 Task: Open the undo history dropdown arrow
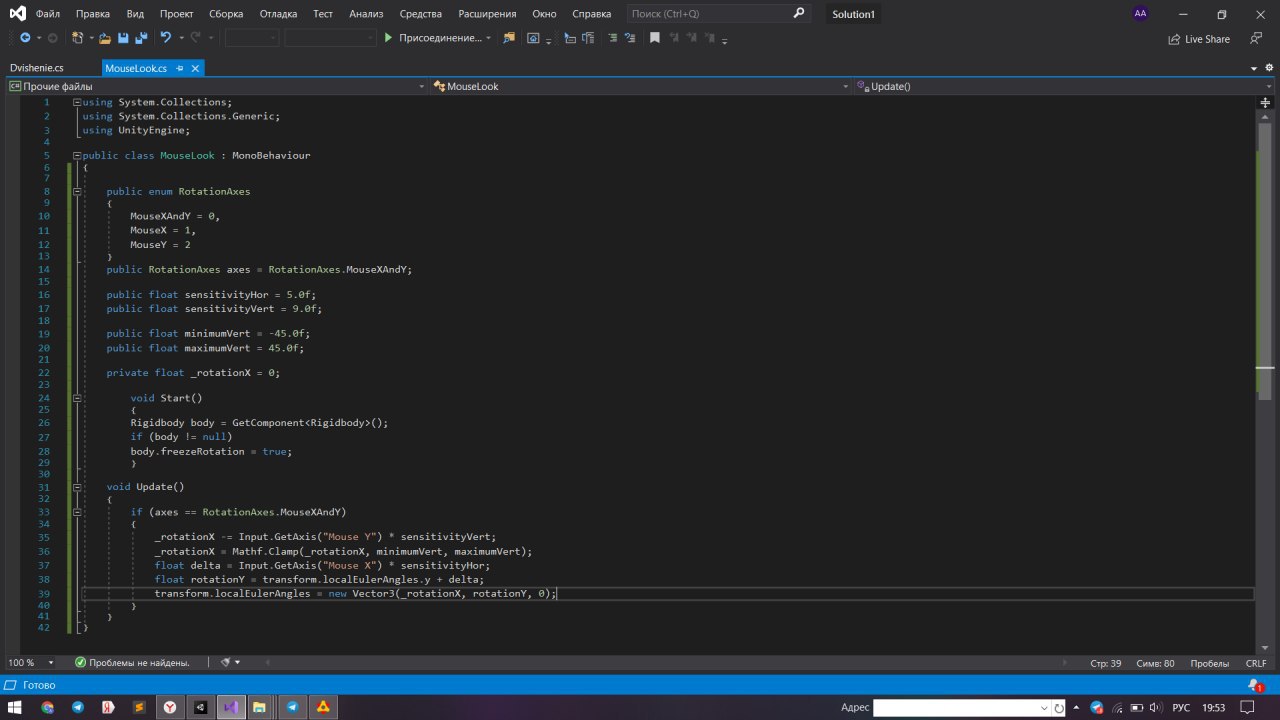(x=180, y=38)
